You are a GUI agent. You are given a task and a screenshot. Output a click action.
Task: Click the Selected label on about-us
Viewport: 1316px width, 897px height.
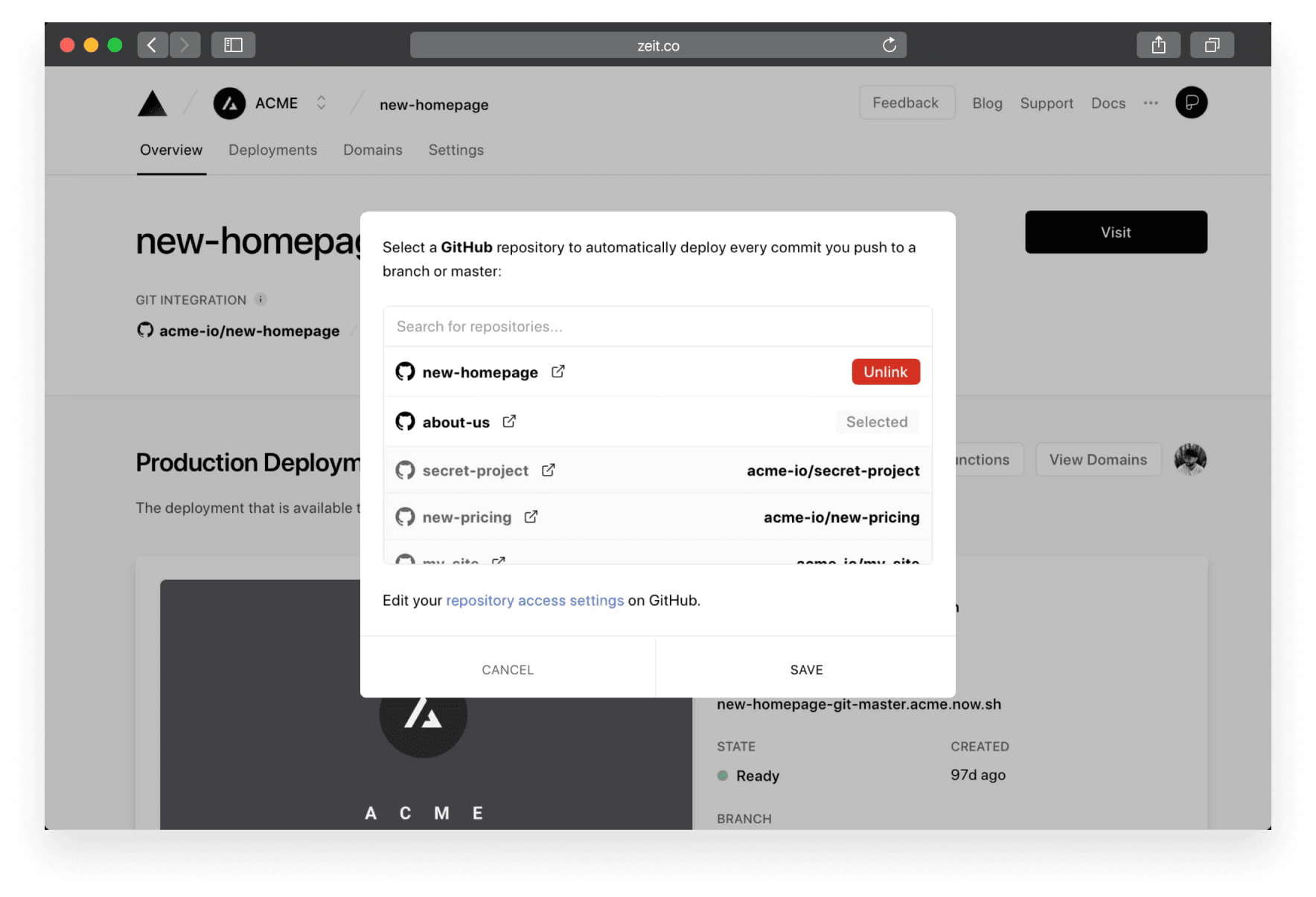pos(877,421)
